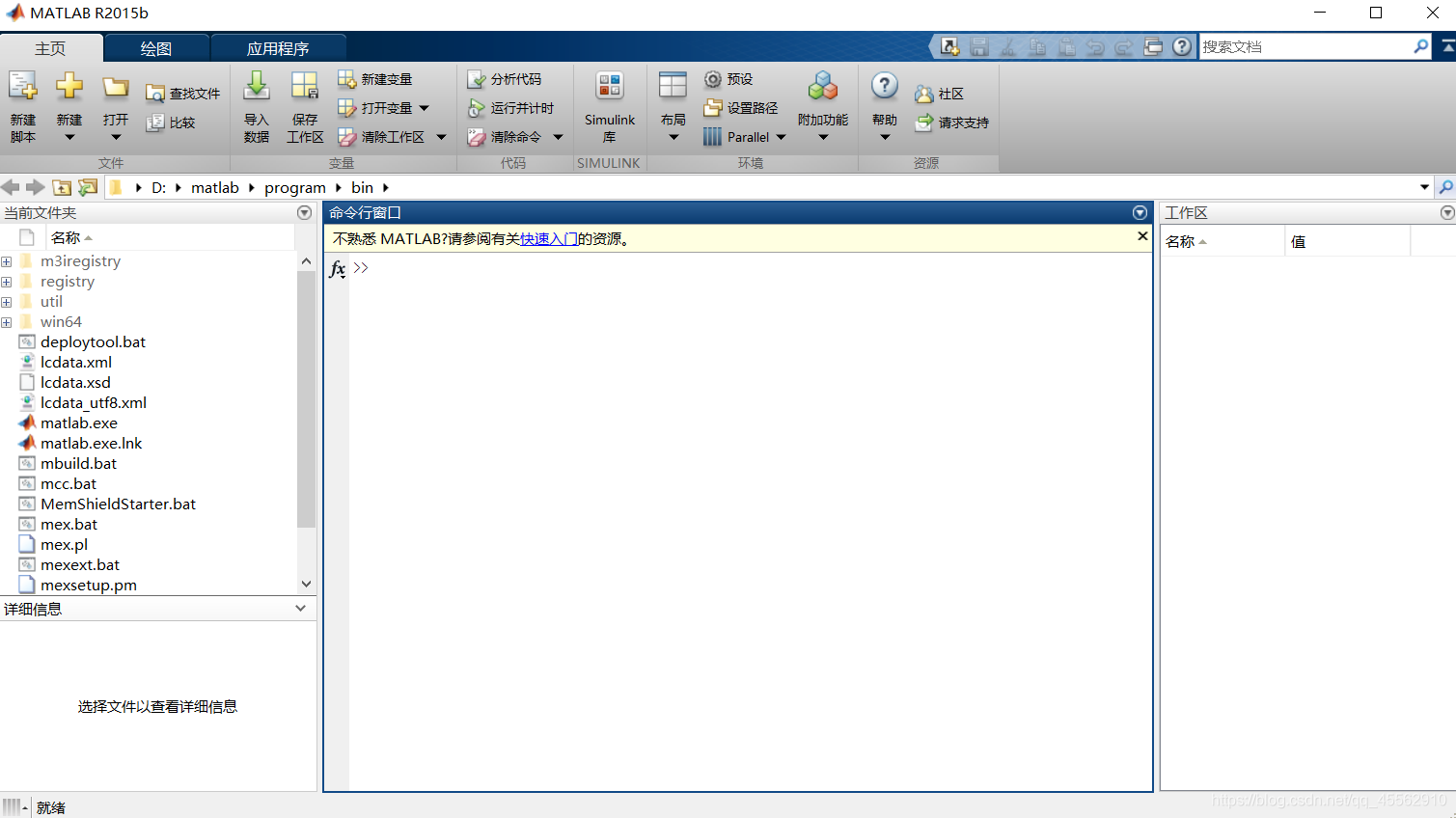Select mex.pl in file list
Screen dimensions: 1456x818
[x=64, y=544]
